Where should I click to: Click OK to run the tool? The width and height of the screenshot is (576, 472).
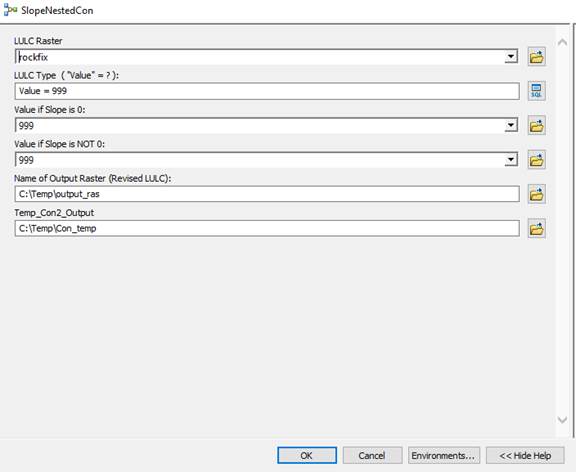tap(307, 455)
